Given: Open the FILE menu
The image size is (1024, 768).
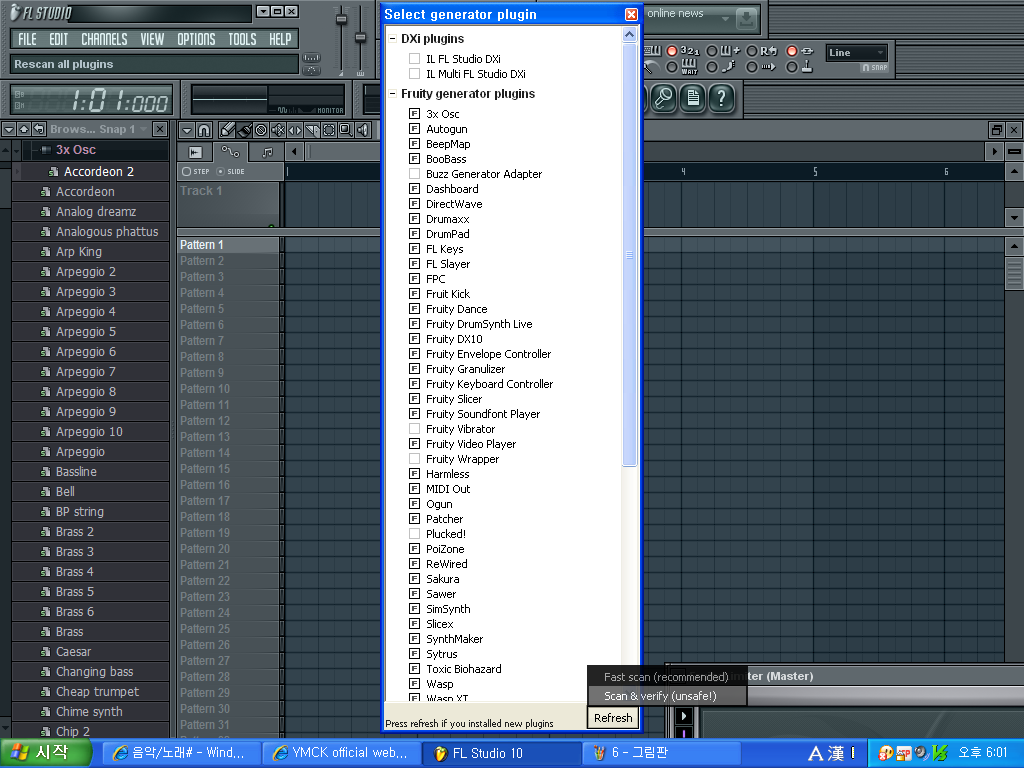Looking at the screenshot, I should 27,39.
